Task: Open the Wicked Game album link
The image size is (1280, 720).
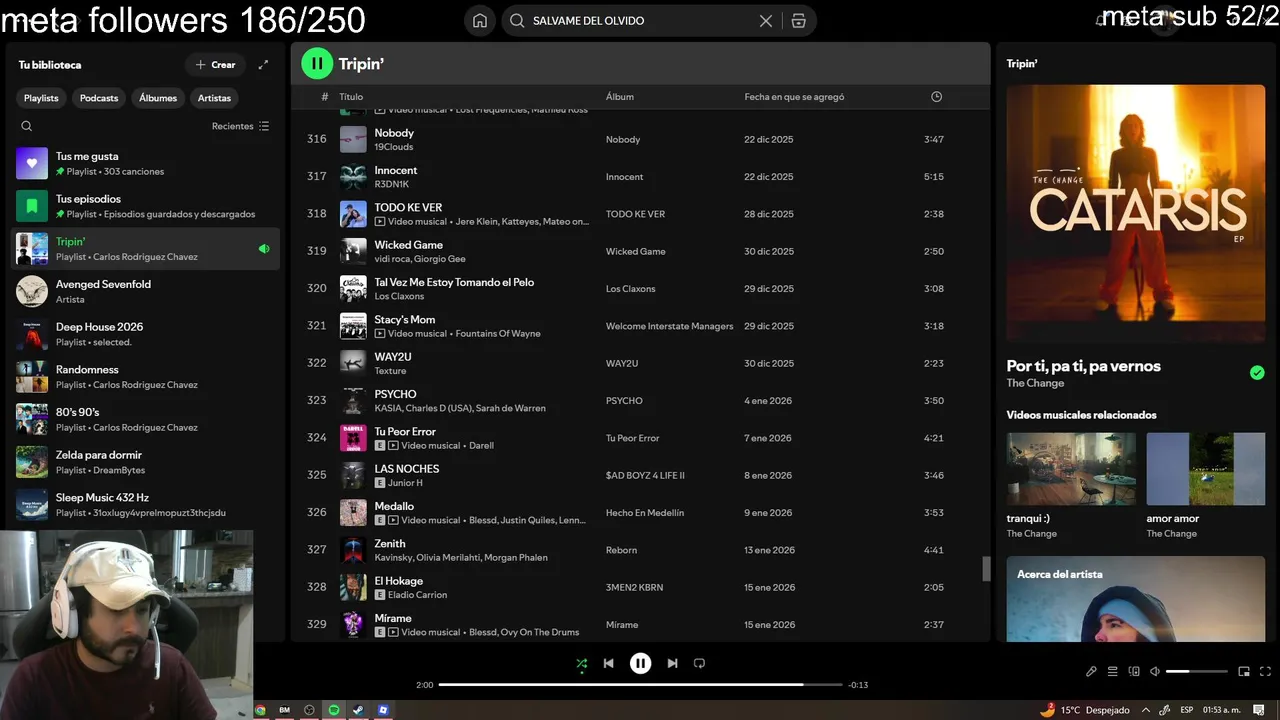Action: point(636,251)
